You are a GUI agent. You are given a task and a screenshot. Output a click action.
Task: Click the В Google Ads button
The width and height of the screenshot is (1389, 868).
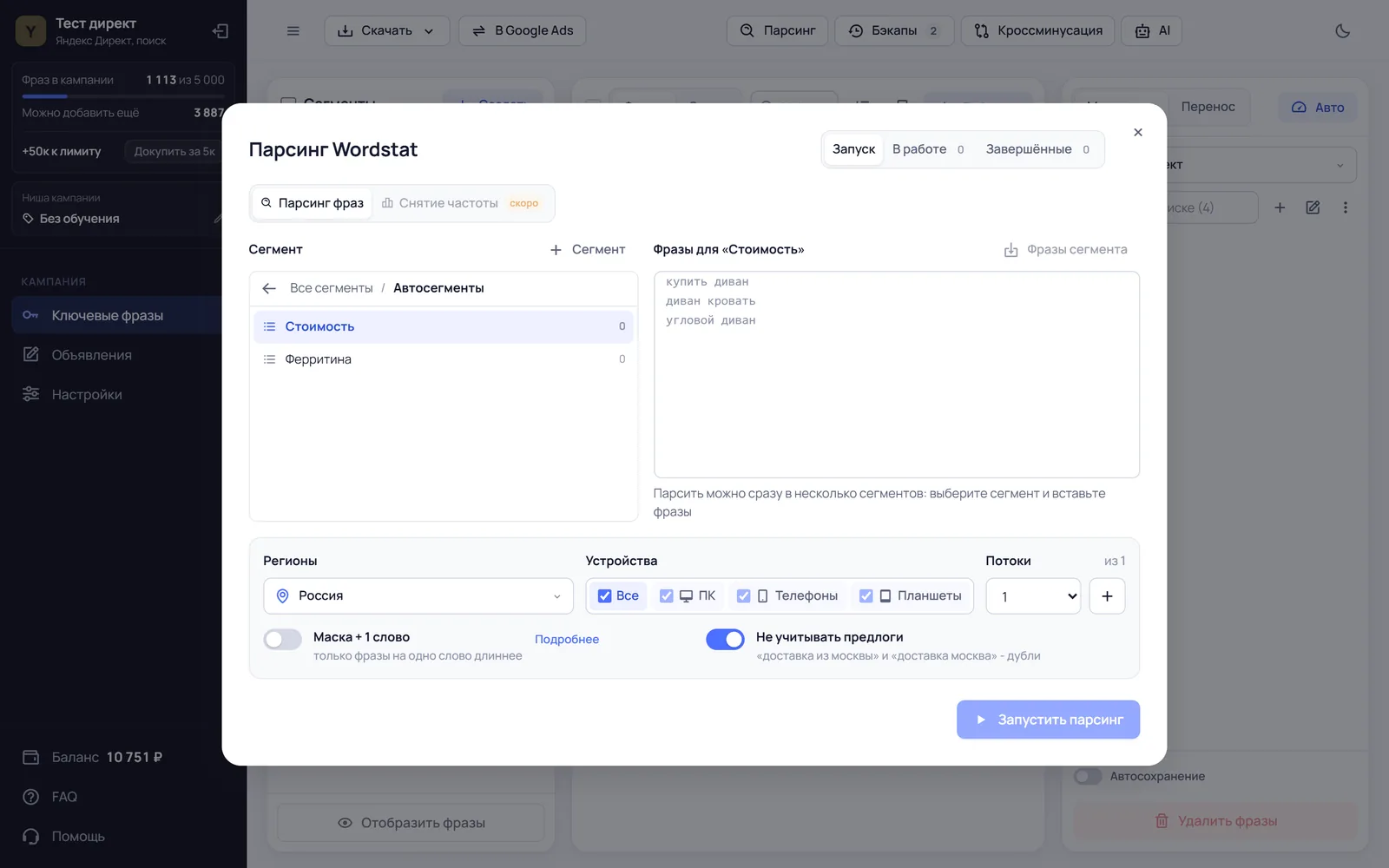click(x=523, y=31)
